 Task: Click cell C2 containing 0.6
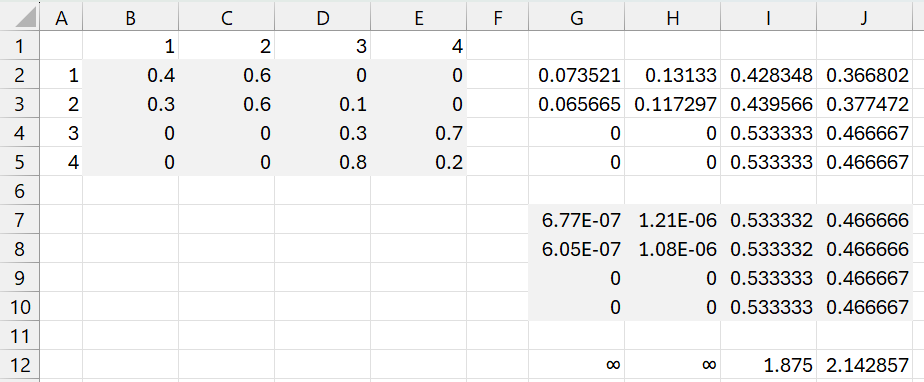click(x=226, y=74)
